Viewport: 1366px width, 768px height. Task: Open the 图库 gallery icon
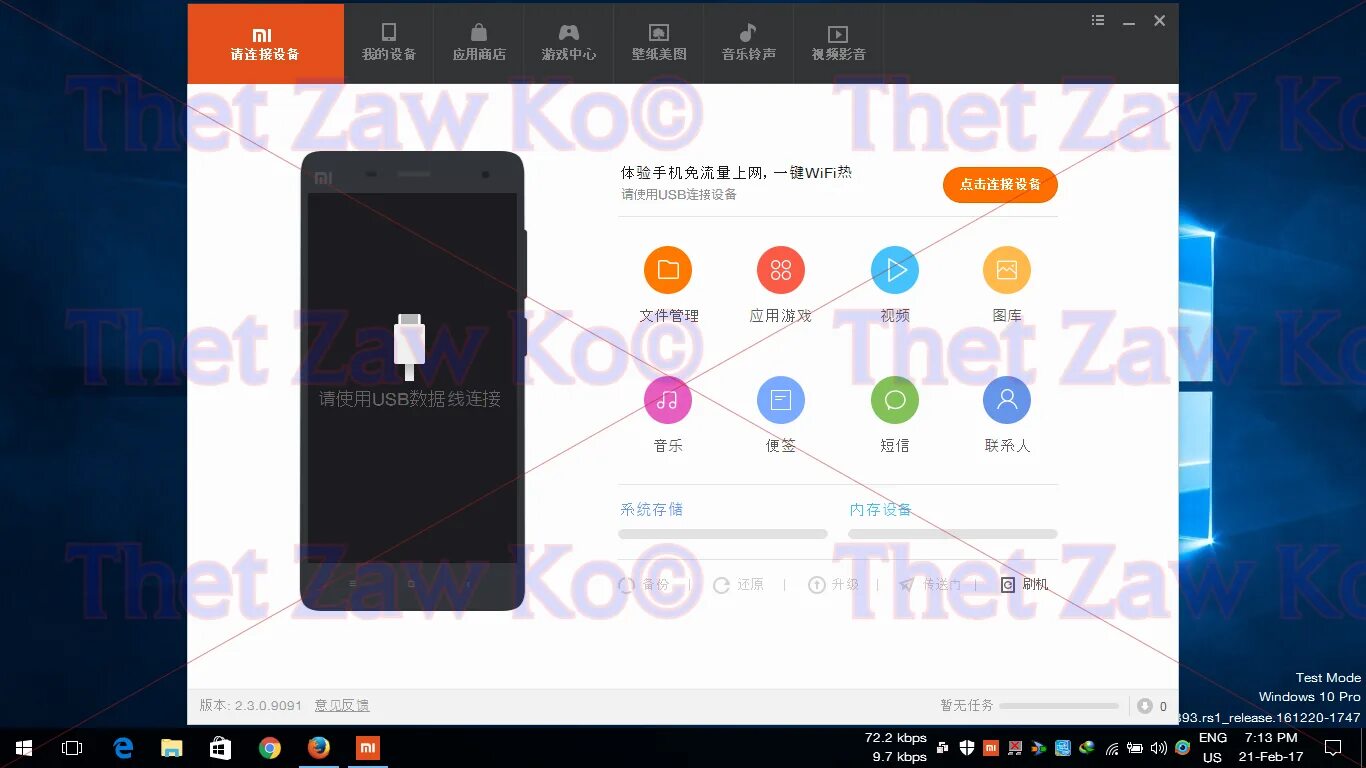[1007, 270]
